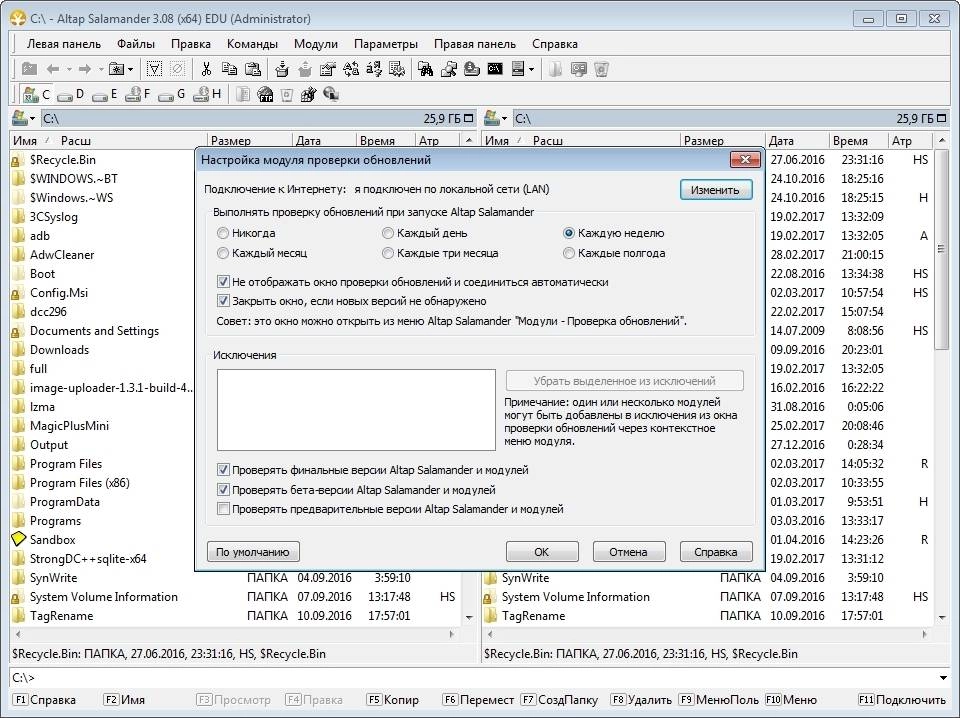
Task: Open the command shell icon
Action: [495, 69]
